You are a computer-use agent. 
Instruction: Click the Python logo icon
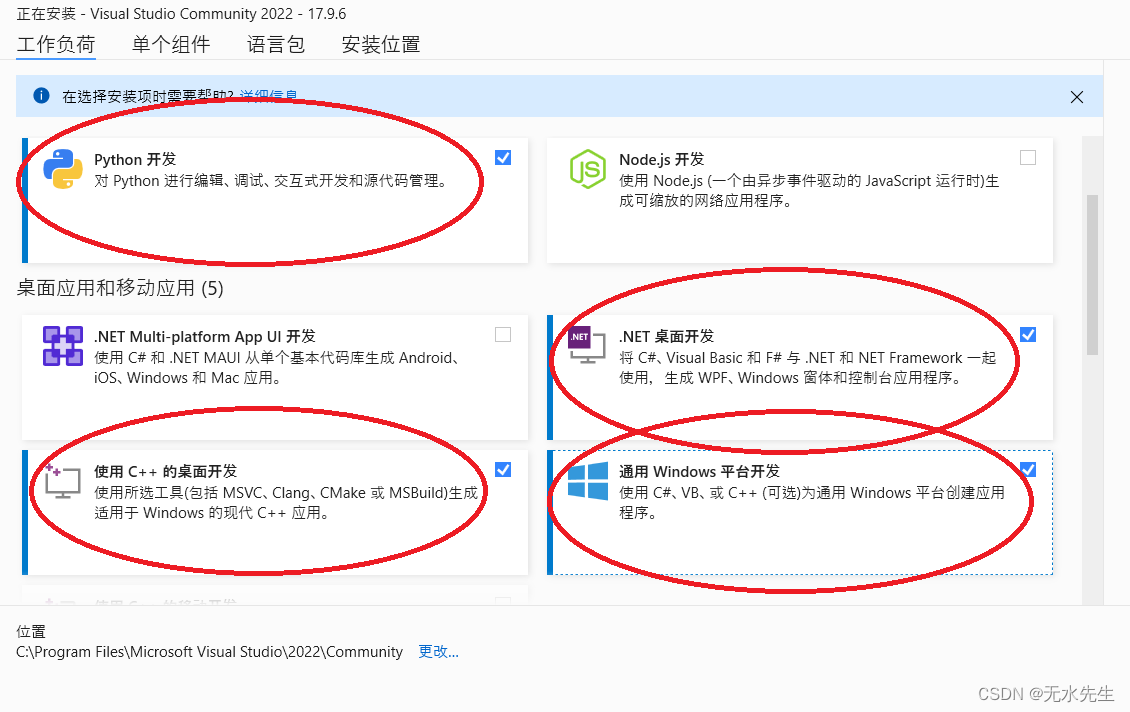pos(63,169)
